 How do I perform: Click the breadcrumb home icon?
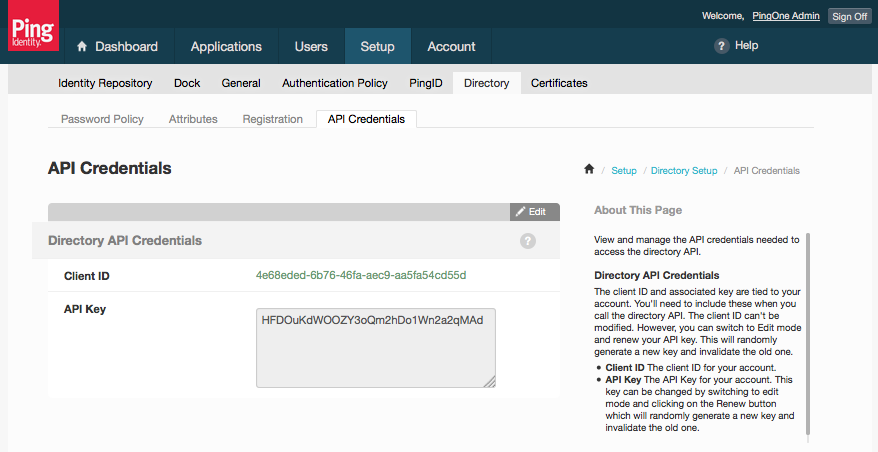click(589, 170)
